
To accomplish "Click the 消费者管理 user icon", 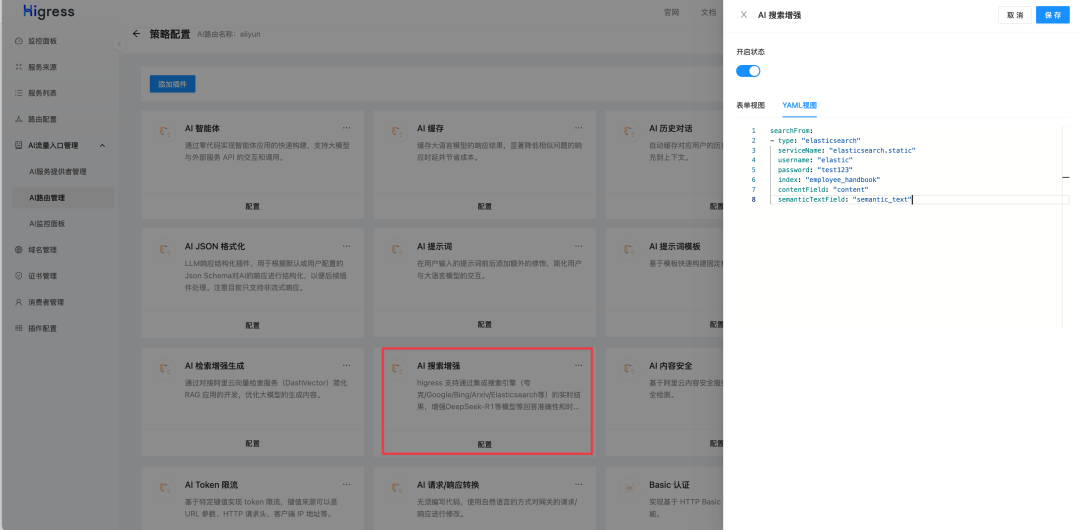I will pos(19,303).
